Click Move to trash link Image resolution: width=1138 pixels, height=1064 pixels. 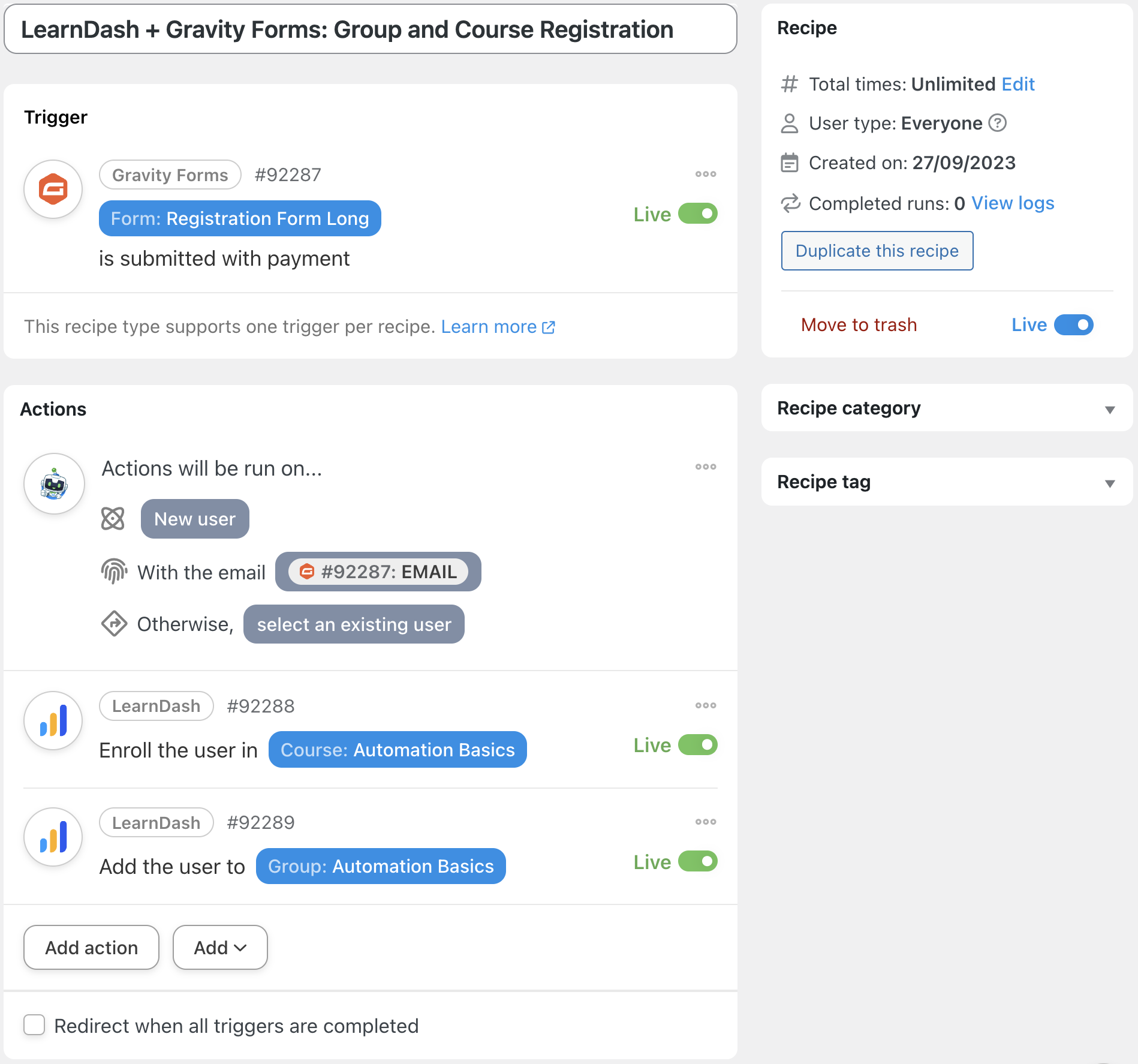(x=859, y=324)
